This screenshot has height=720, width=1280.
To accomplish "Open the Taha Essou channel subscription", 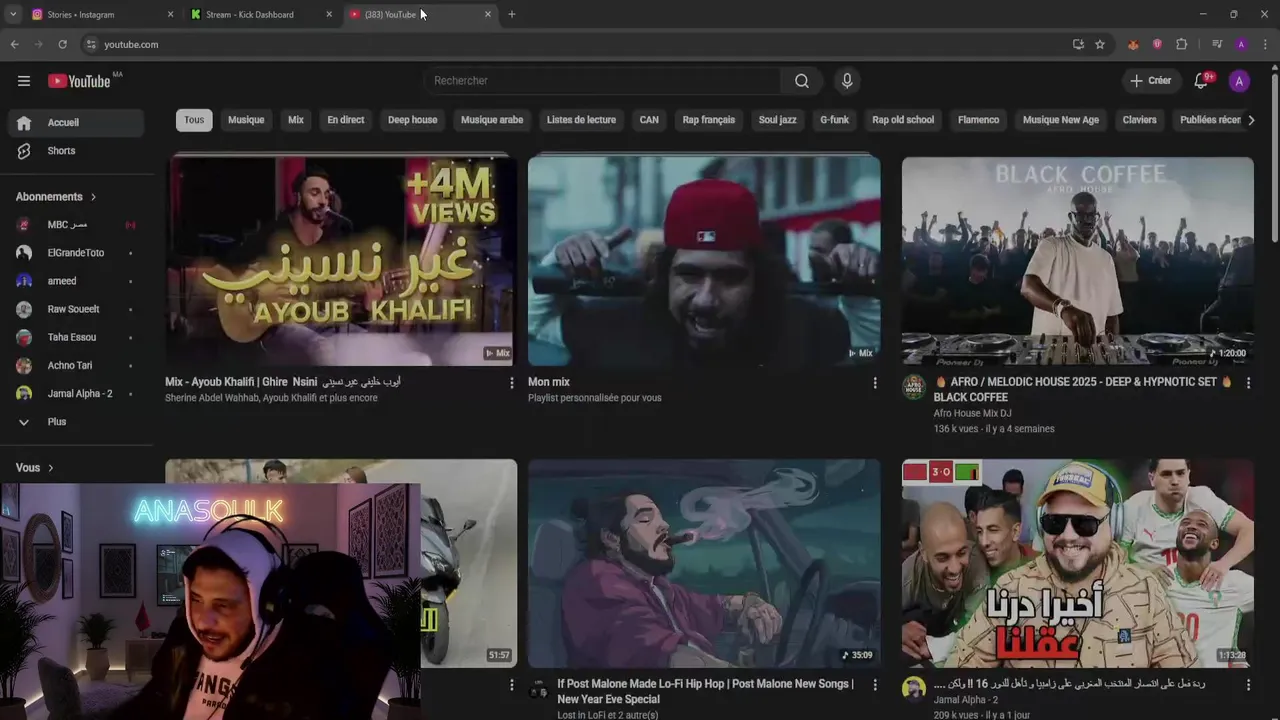I will pyautogui.click(x=76, y=337).
